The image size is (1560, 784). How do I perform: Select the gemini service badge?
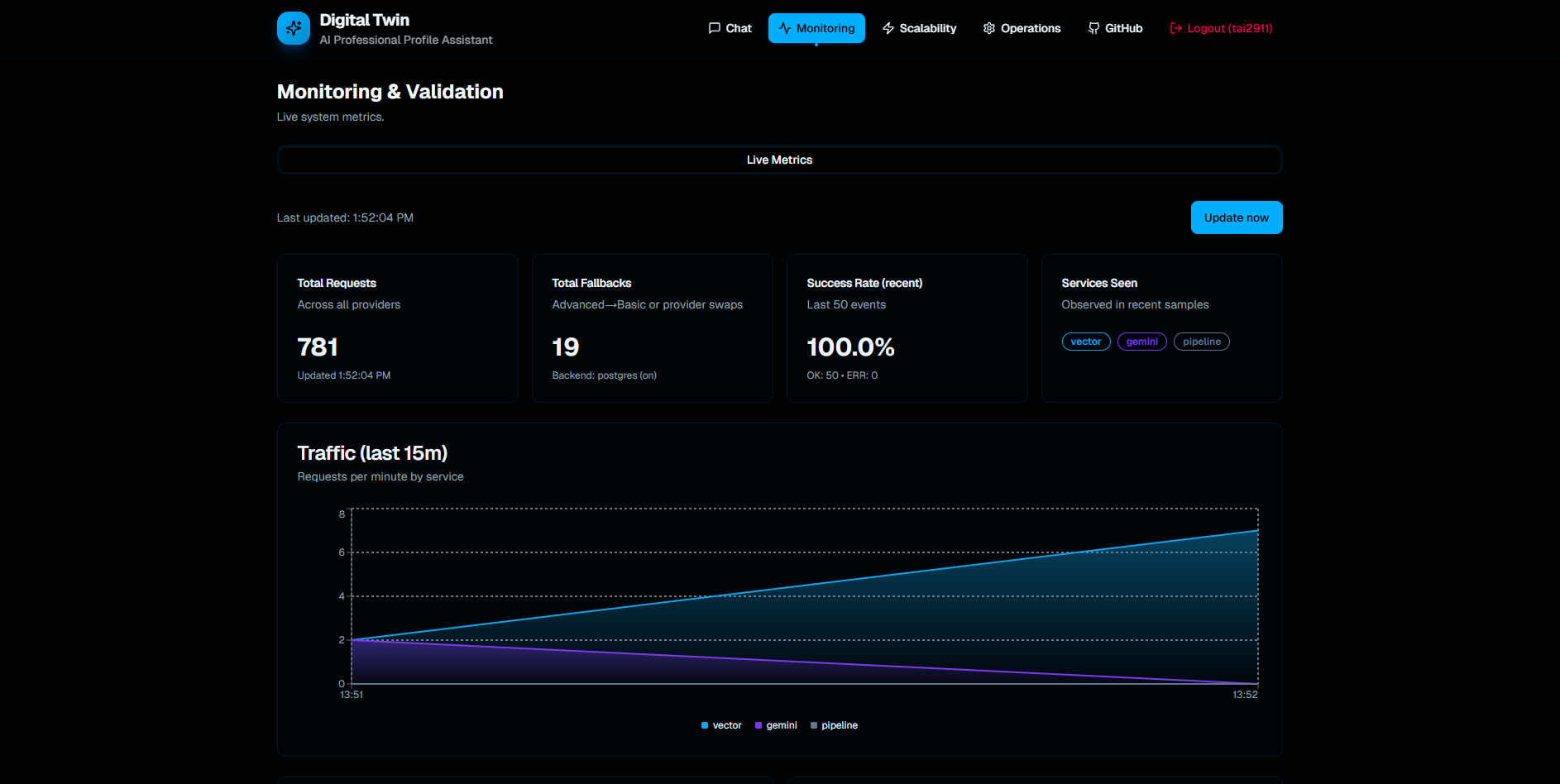(1141, 342)
